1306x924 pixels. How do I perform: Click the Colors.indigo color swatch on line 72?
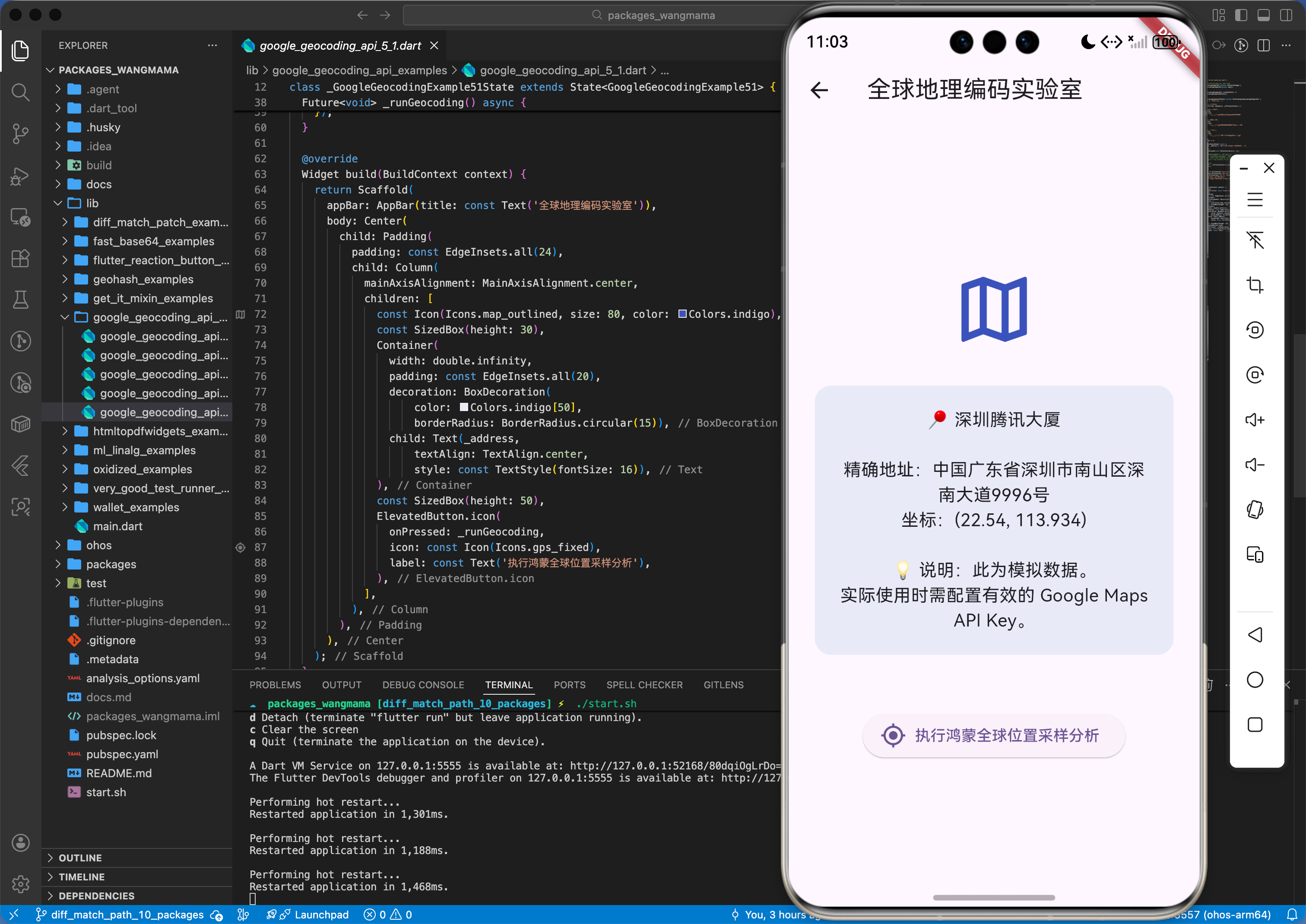pyautogui.click(x=682, y=313)
